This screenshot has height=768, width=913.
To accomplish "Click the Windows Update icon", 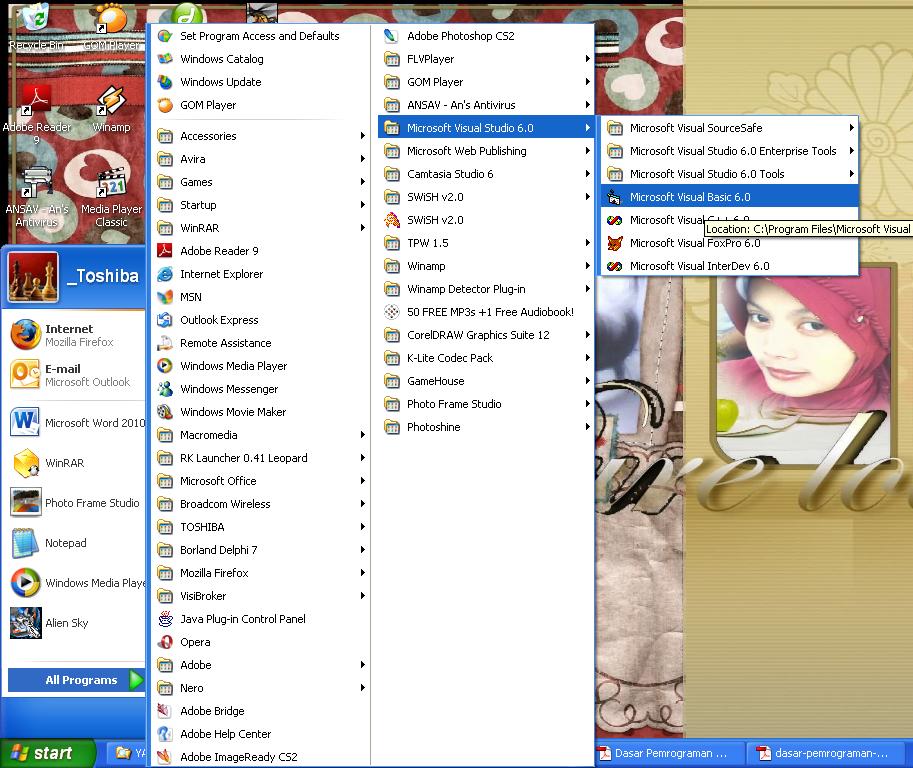I will [165, 82].
